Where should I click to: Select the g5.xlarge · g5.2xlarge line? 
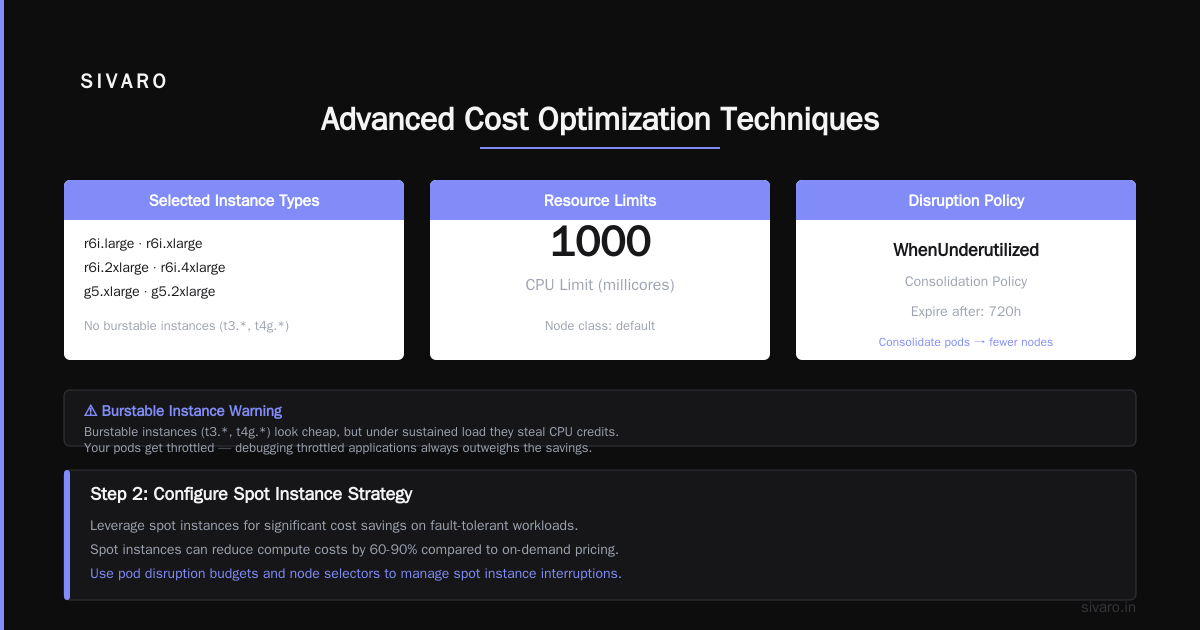coord(150,291)
